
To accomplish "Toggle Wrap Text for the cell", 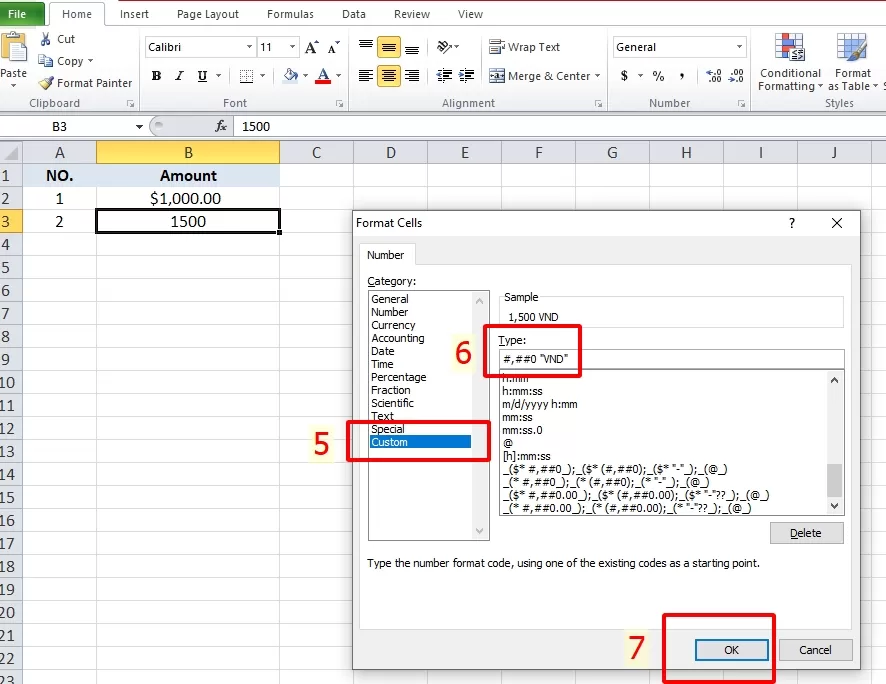I will (x=524, y=47).
